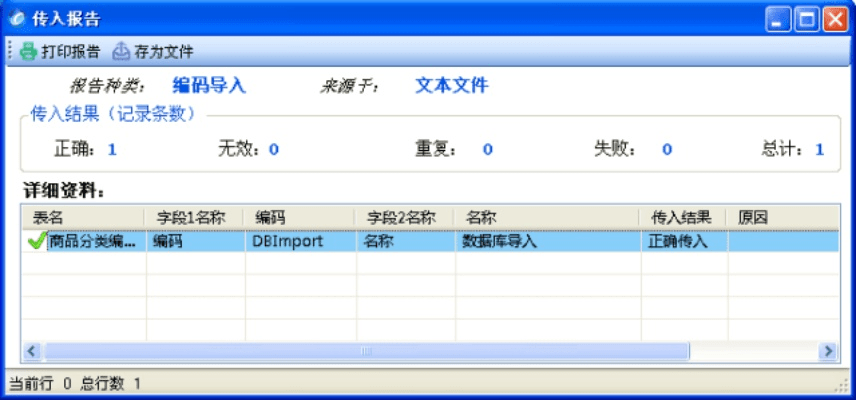Click the horizontal scrollbar thumb
Image resolution: width=856 pixels, height=400 pixels.
366,351
